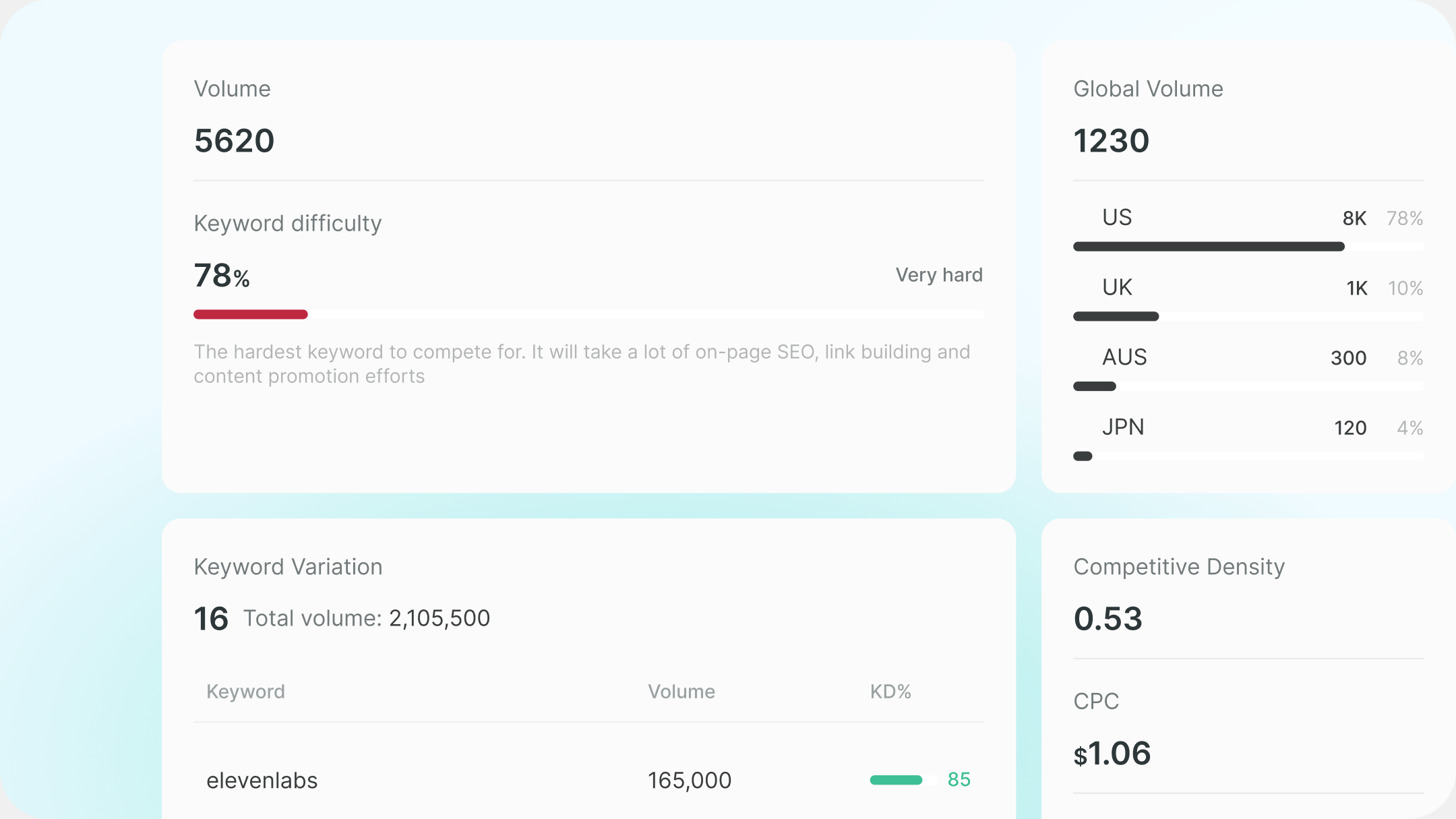Click the Very hard difficulty label

pyautogui.click(x=939, y=275)
